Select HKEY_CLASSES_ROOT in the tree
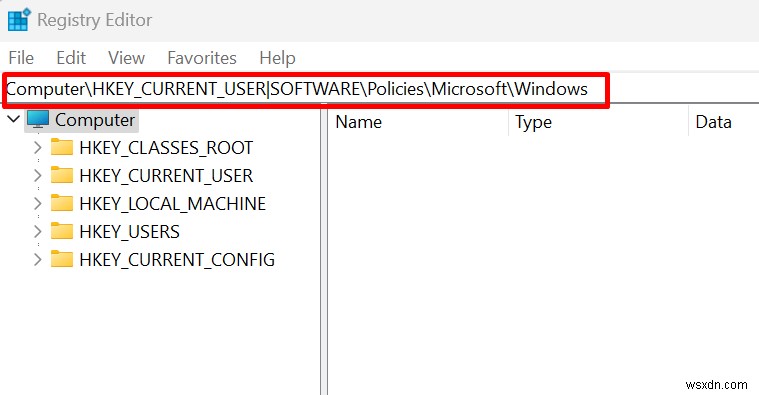 [166, 148]
